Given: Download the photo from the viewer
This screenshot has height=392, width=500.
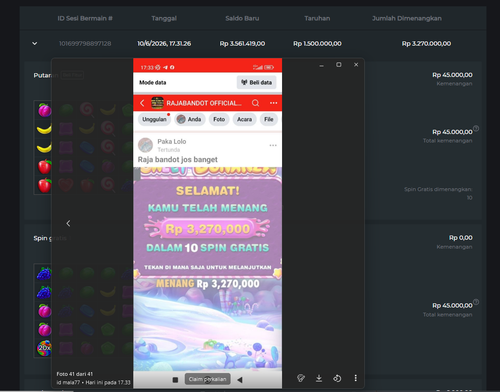Looking at the screenshot, I should tap(319, 378).
